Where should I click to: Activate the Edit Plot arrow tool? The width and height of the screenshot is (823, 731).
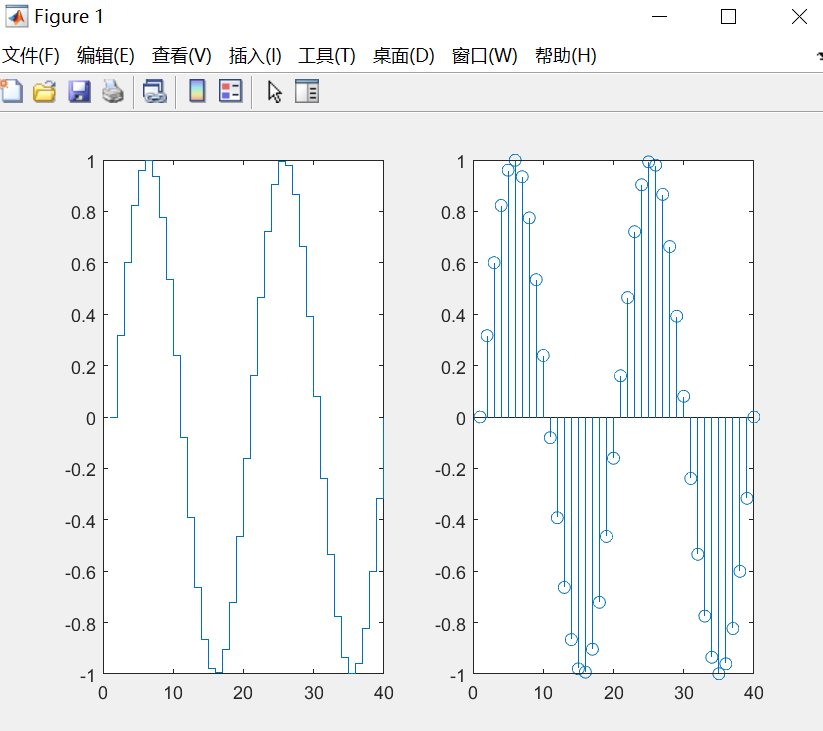tap(272, 91)
